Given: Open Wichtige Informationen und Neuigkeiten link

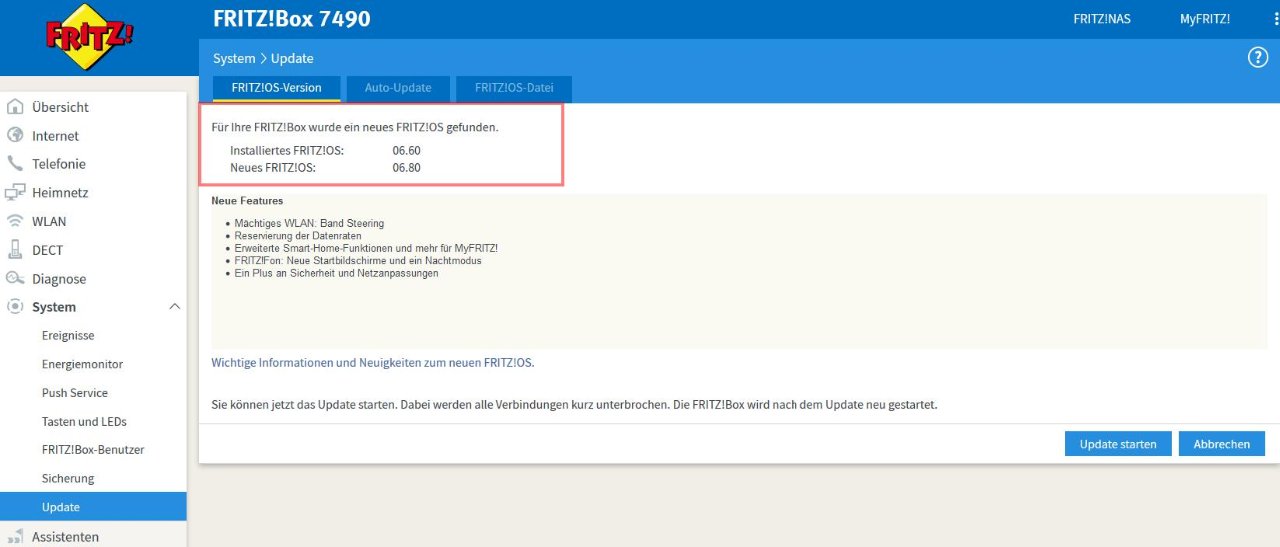Looking at the screenshot, I should click(x=373, y=363).
